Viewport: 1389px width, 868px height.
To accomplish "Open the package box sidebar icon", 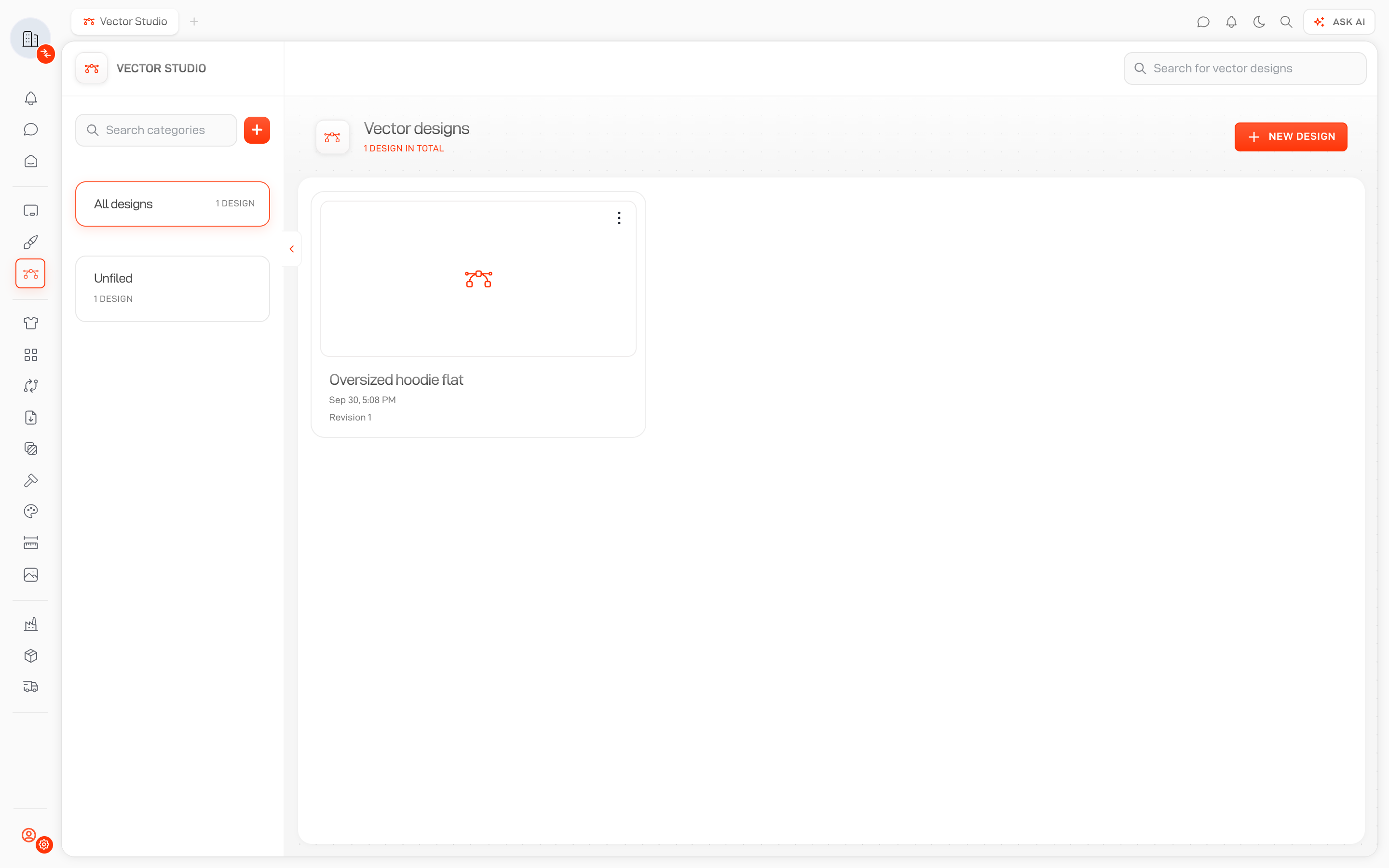I will point(31,656).
